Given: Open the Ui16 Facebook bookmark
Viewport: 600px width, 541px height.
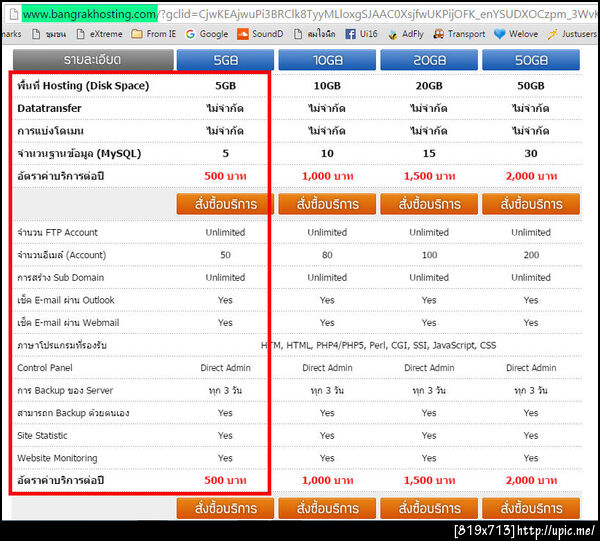Looking at the screenshot, I should click(x=361, y=34).
